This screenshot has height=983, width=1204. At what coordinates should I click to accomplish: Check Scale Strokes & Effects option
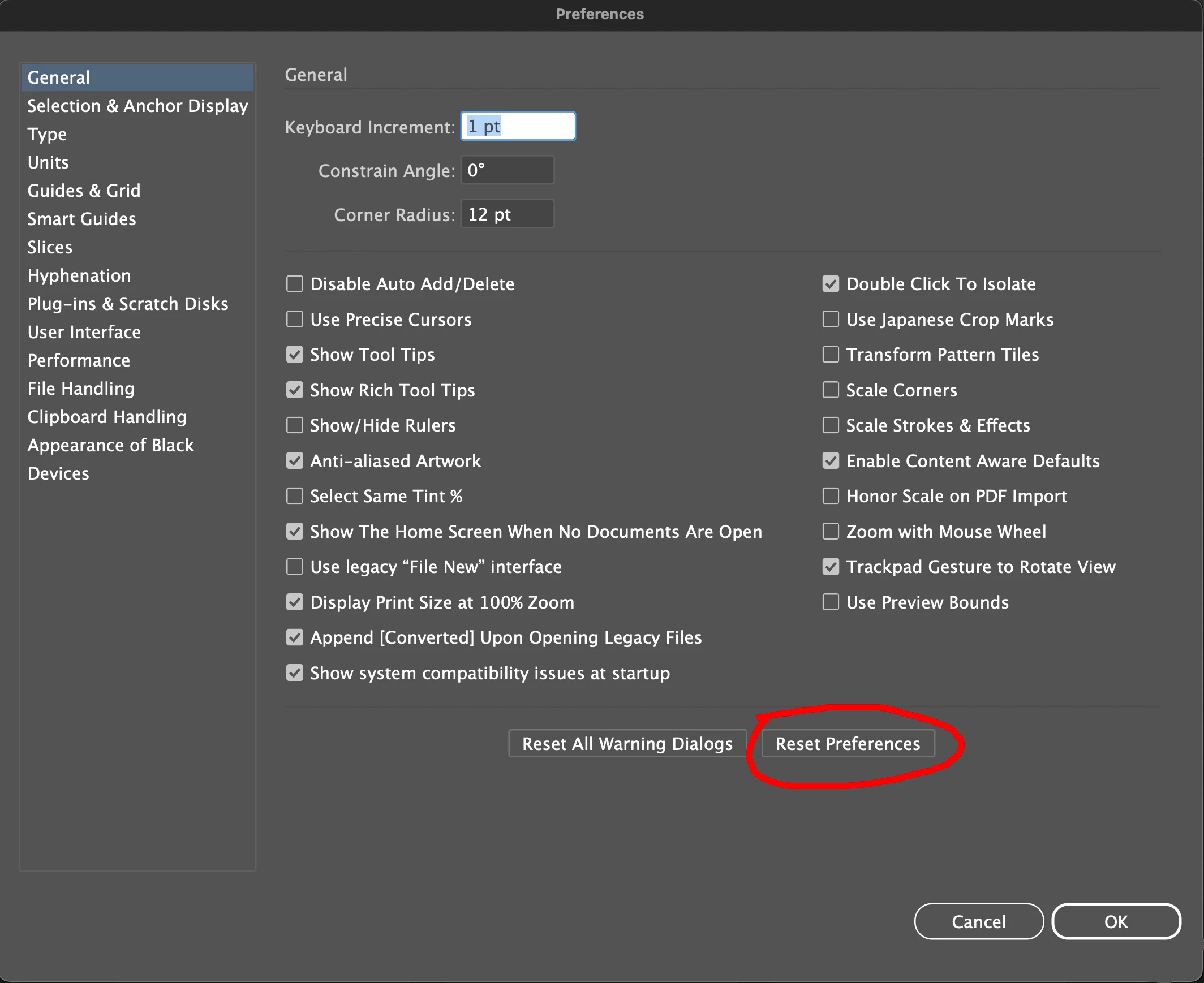[830, 425]
